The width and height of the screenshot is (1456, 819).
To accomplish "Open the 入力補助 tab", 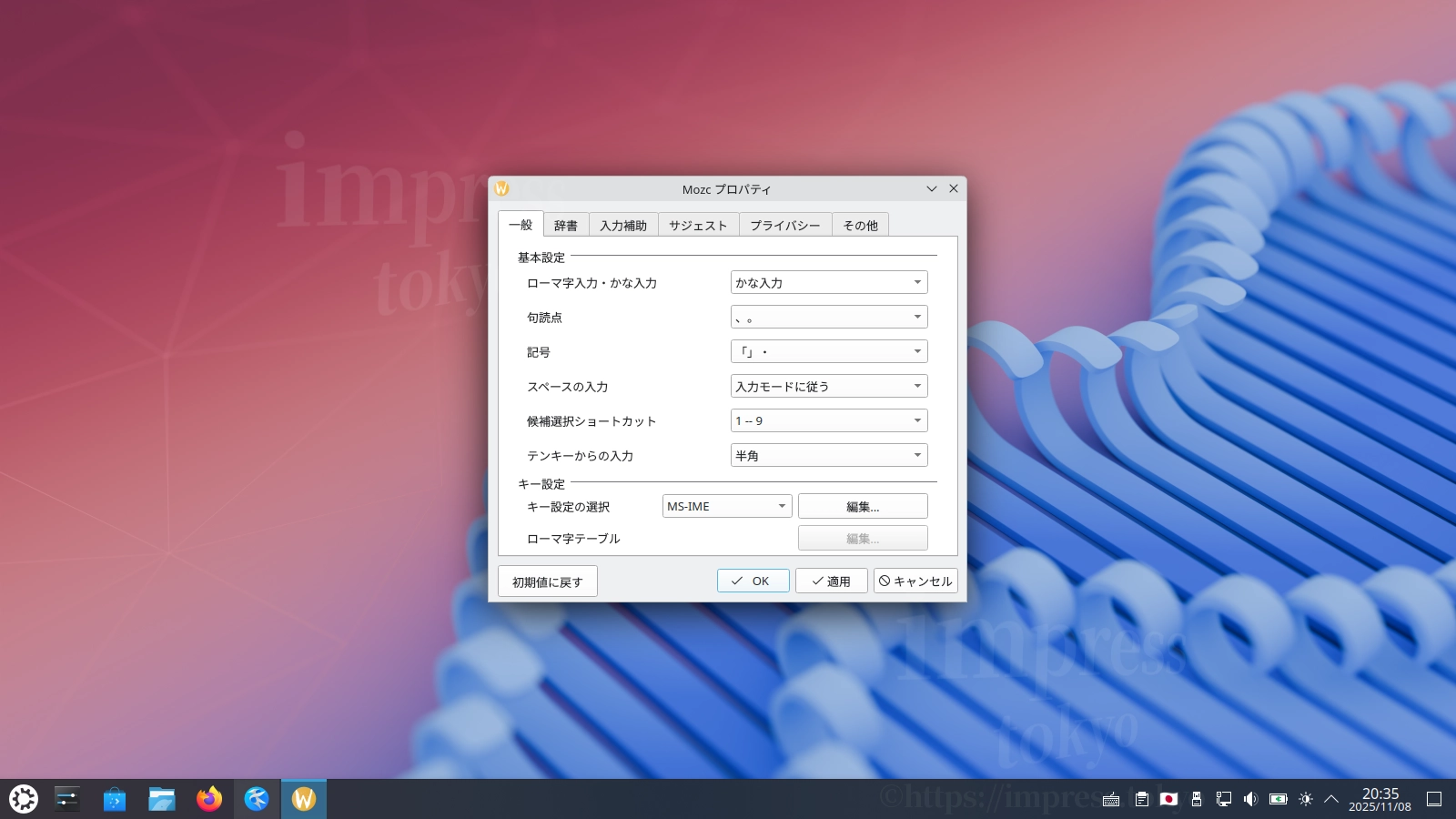I will [623, 225].
